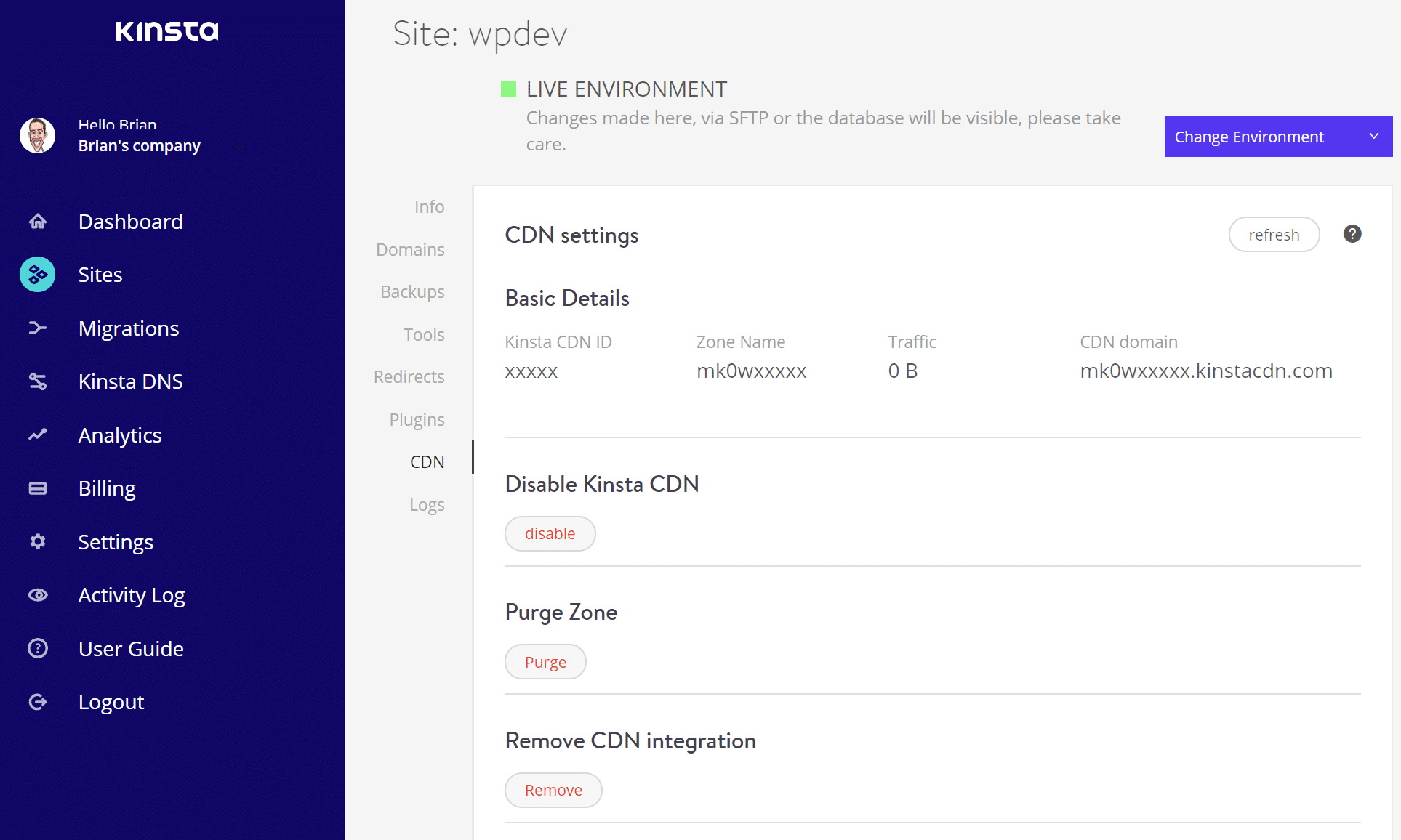This screenshot has height=840, width=1401.
Task: Click the Billing card icon
Action: pos(38,488)
